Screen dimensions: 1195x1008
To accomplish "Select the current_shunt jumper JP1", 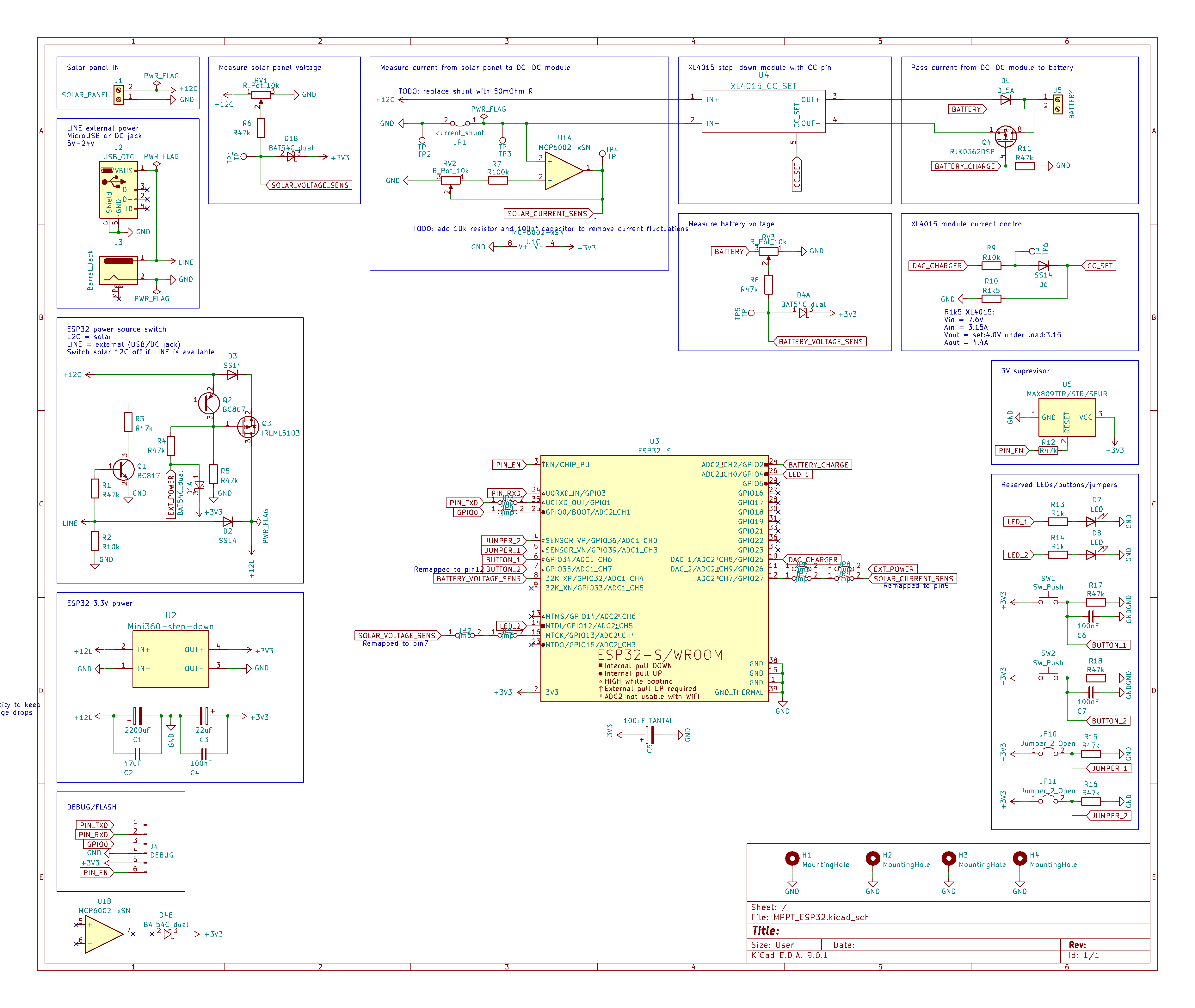I will (x=460, y=123).
